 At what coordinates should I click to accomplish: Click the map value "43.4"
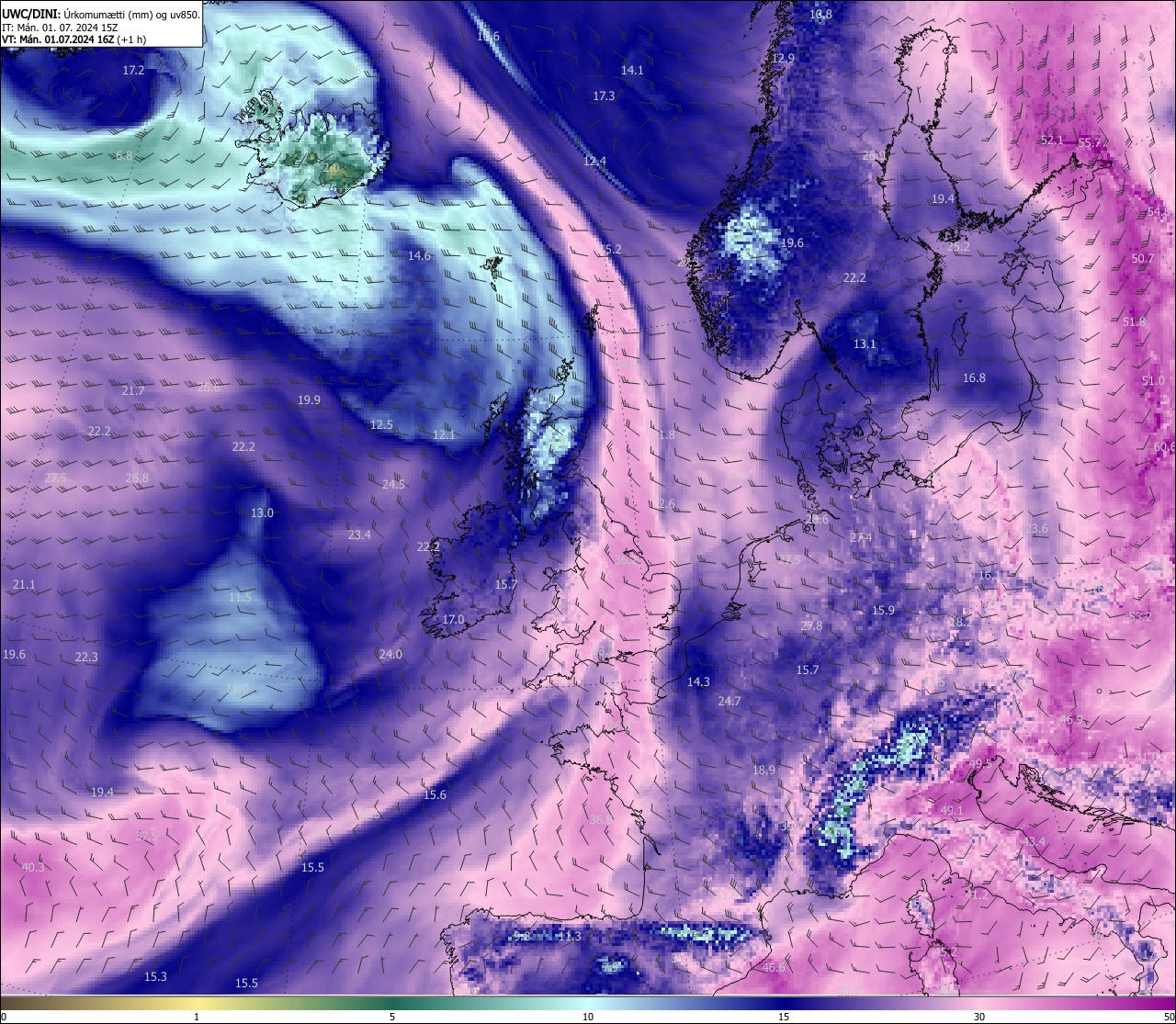(1034, 842)
